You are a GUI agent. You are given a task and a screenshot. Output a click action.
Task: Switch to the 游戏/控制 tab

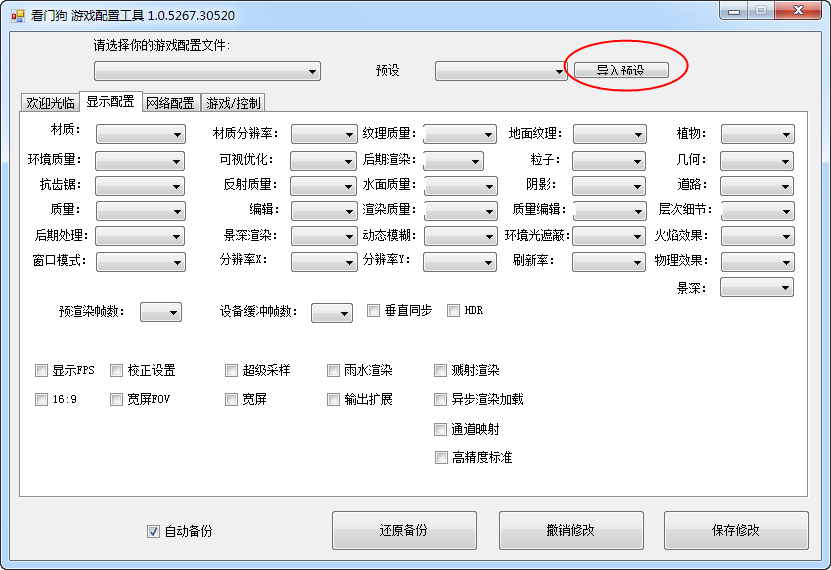click(x=233, y=103)
